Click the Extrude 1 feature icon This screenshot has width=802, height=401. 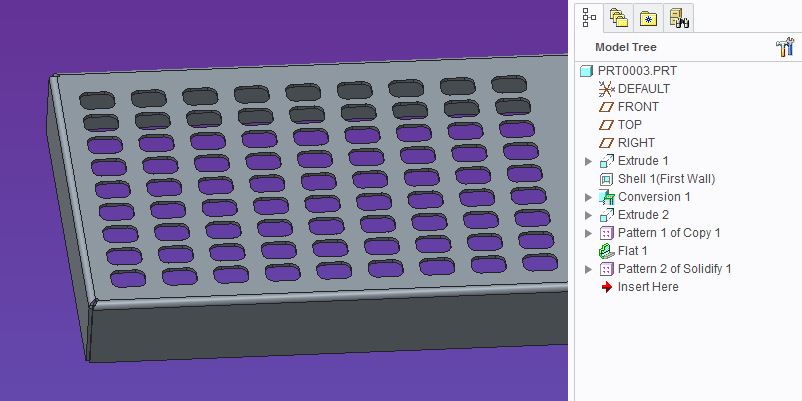click(x=607, y=161)
